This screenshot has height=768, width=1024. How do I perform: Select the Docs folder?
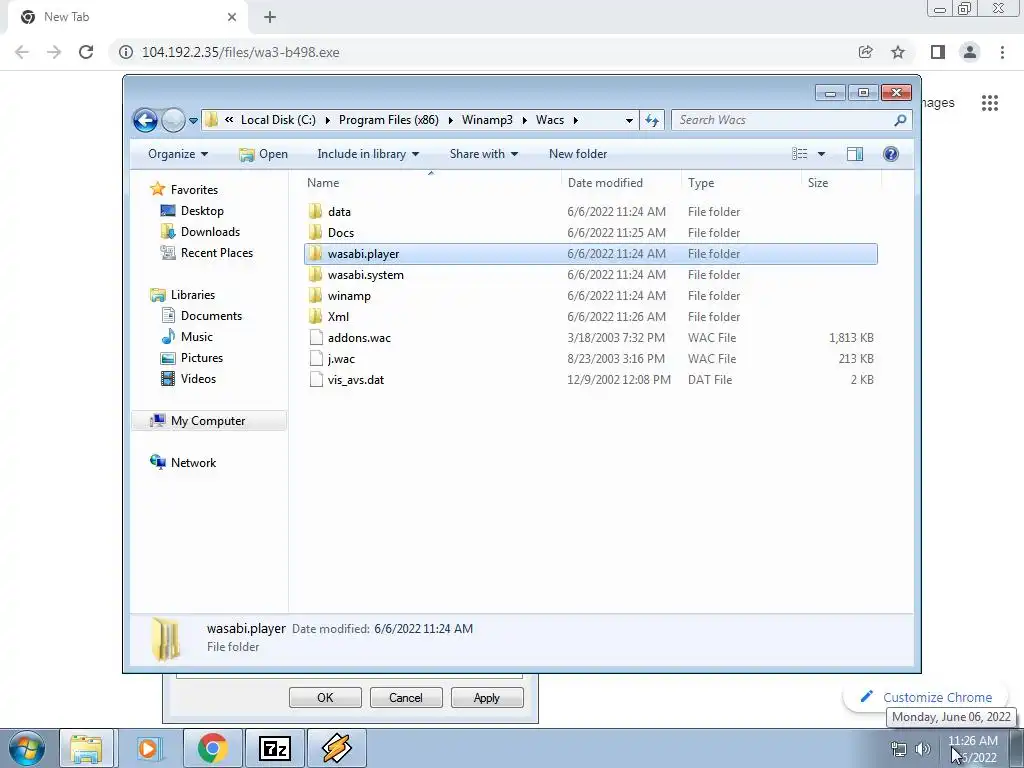point(590,232)
